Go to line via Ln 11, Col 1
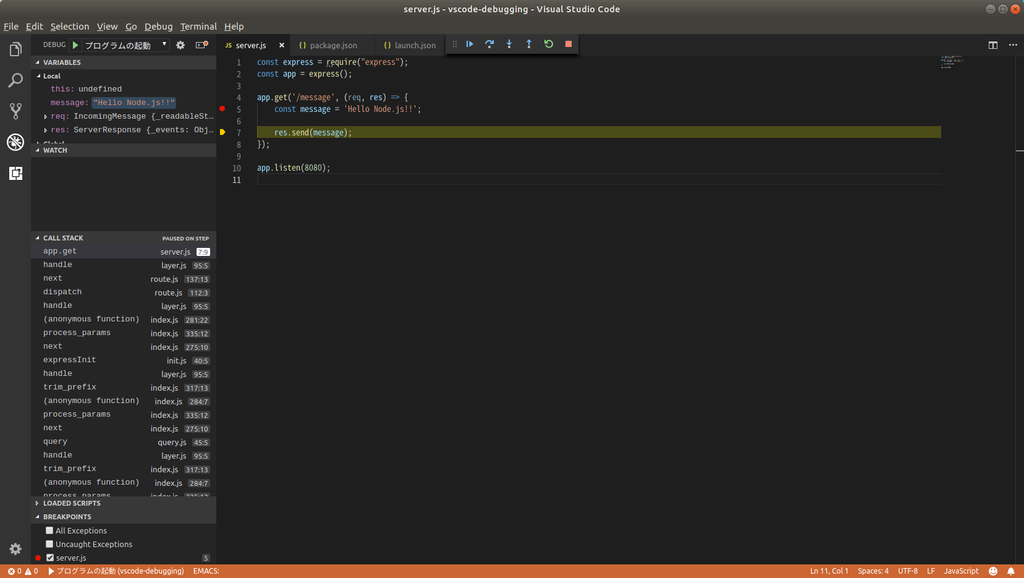The width and height of the screenshot is (1024, 578). pyautogui.click(x=829, y=571)
